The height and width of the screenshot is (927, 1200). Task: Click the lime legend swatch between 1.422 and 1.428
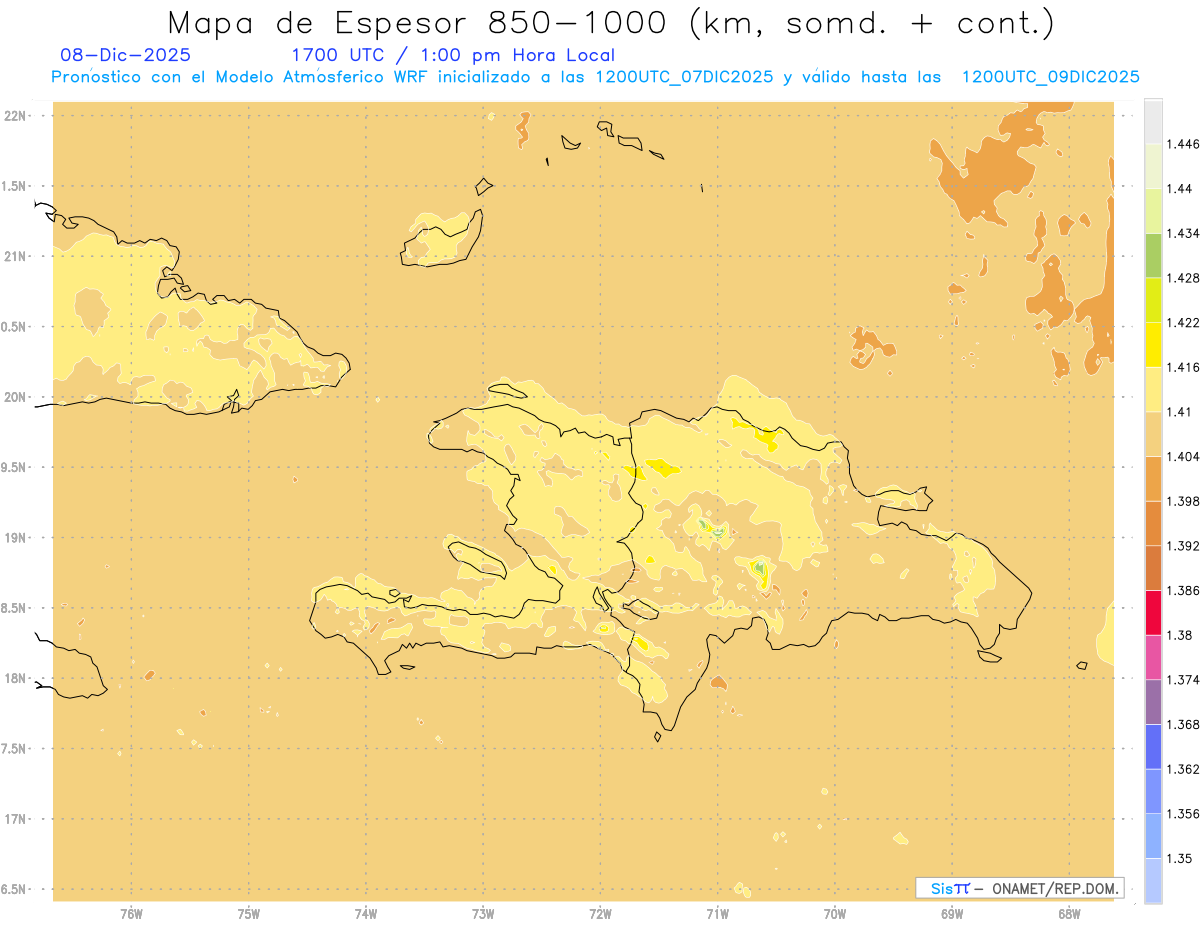(1153, 300)
